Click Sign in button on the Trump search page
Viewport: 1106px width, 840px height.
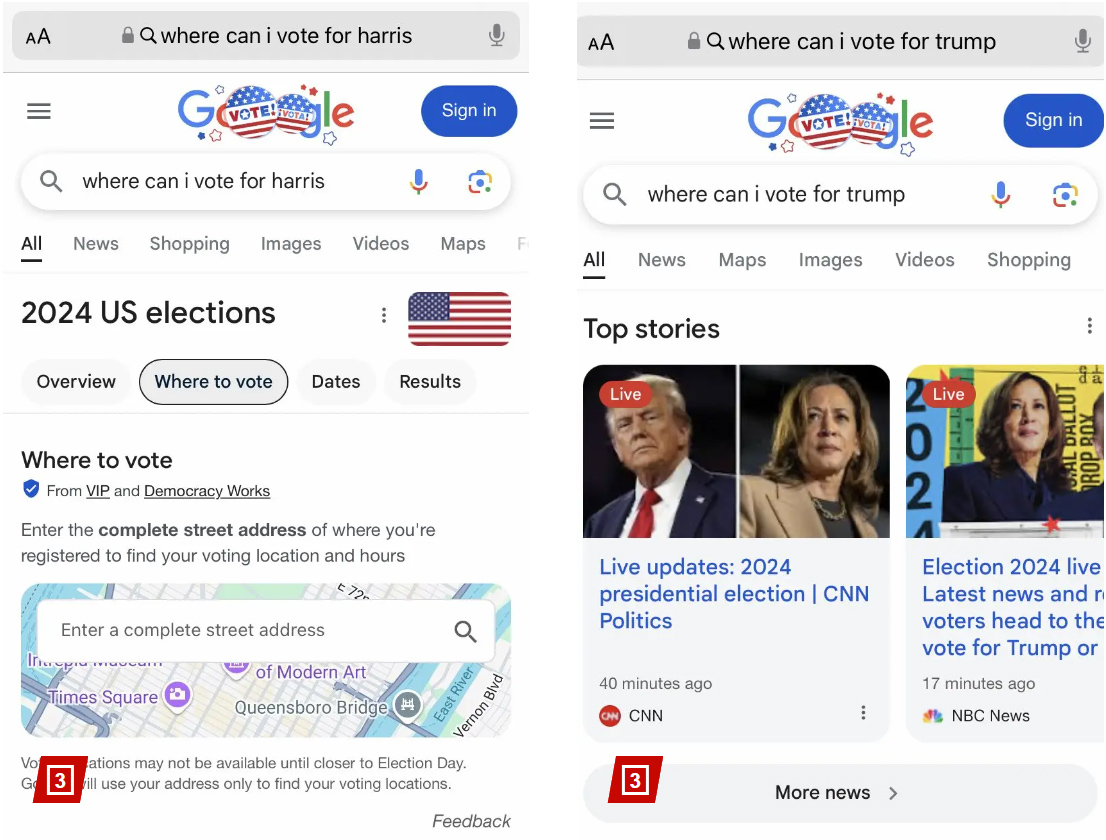click(1053, 121)
